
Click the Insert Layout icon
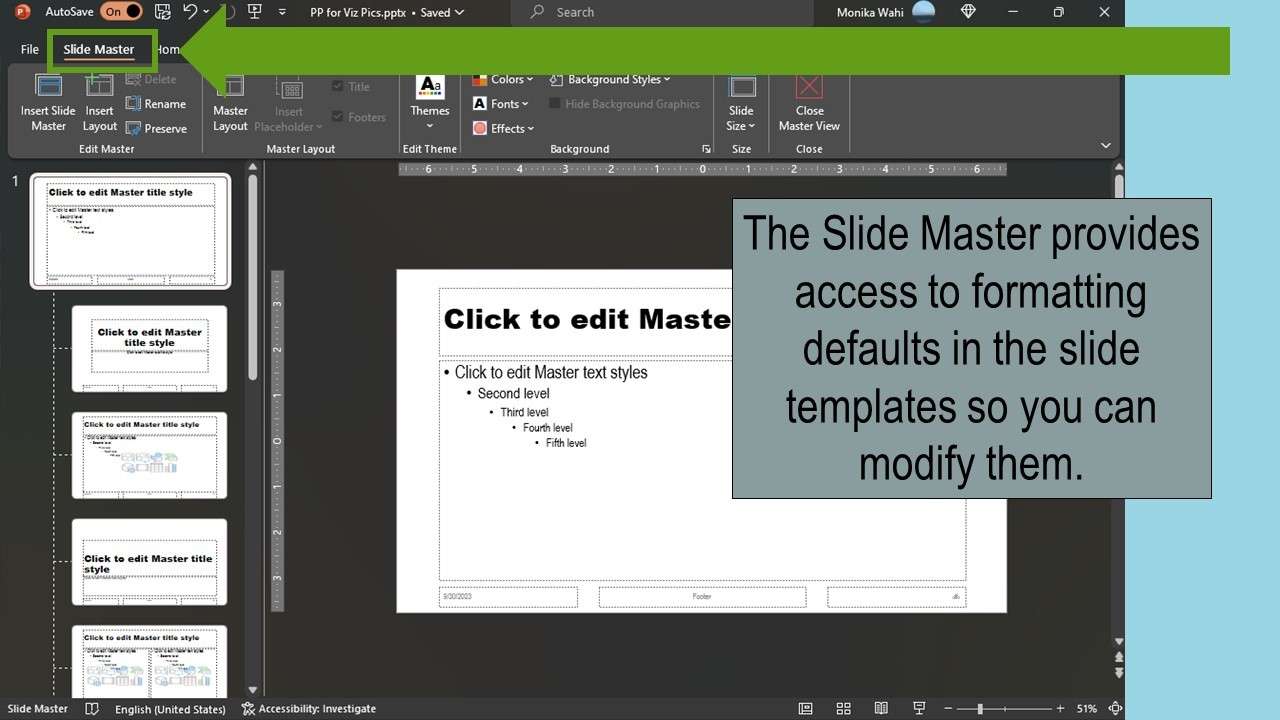point(98,103)
